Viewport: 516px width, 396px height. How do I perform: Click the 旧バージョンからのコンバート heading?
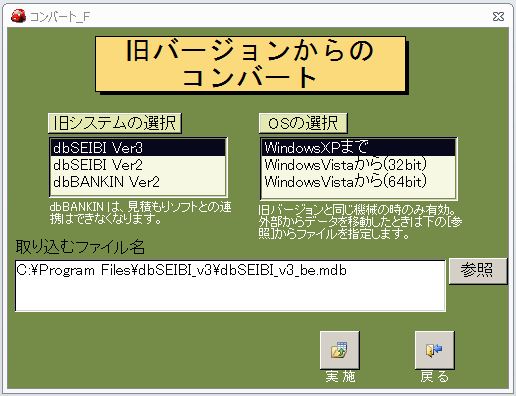[x=250, y=64]
